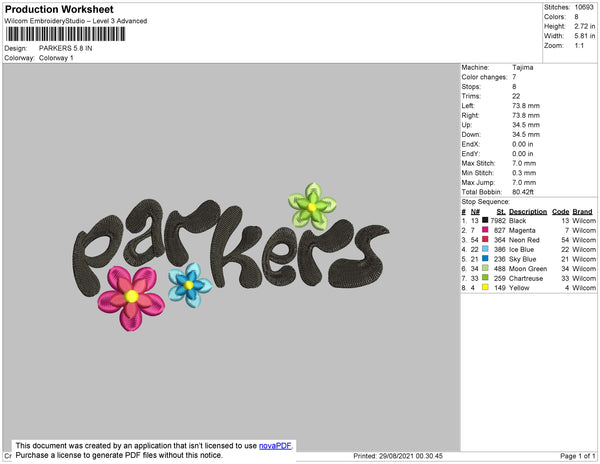Click the Stitches value '10693'
This screenshot has width=600, height=464.
(x=584, y=7)
